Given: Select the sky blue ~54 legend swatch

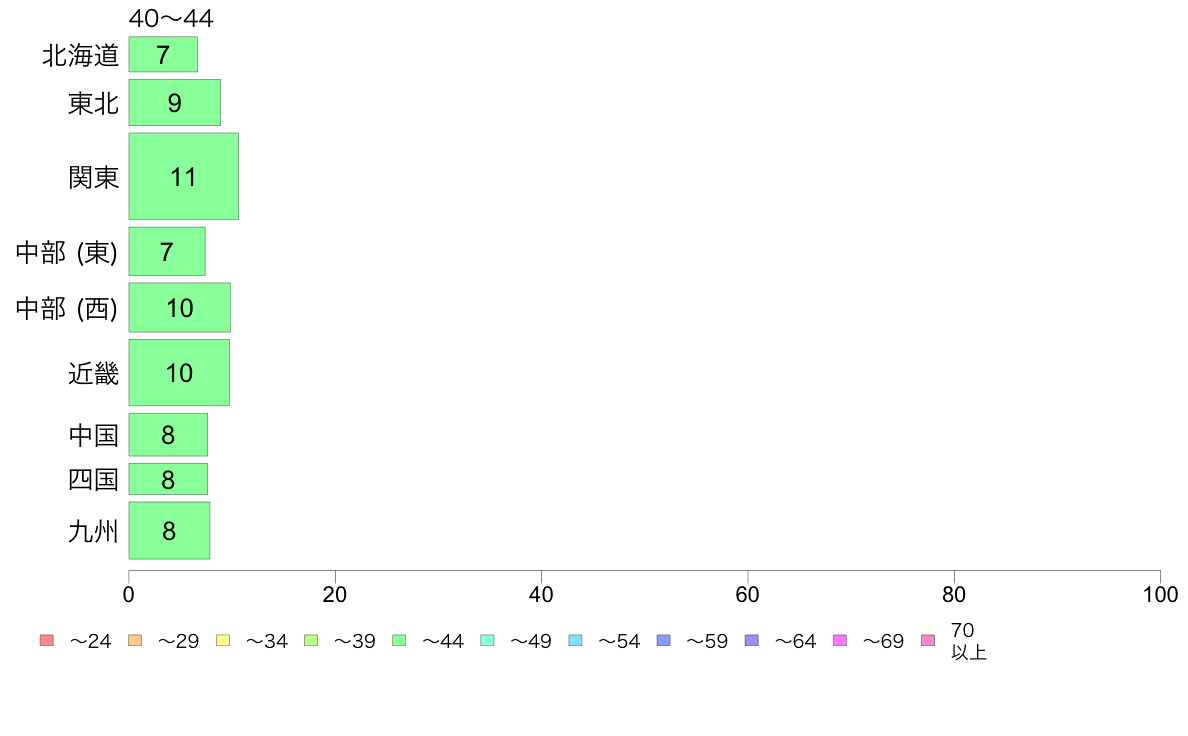Looking at the screenshot, I should [575, 640].
